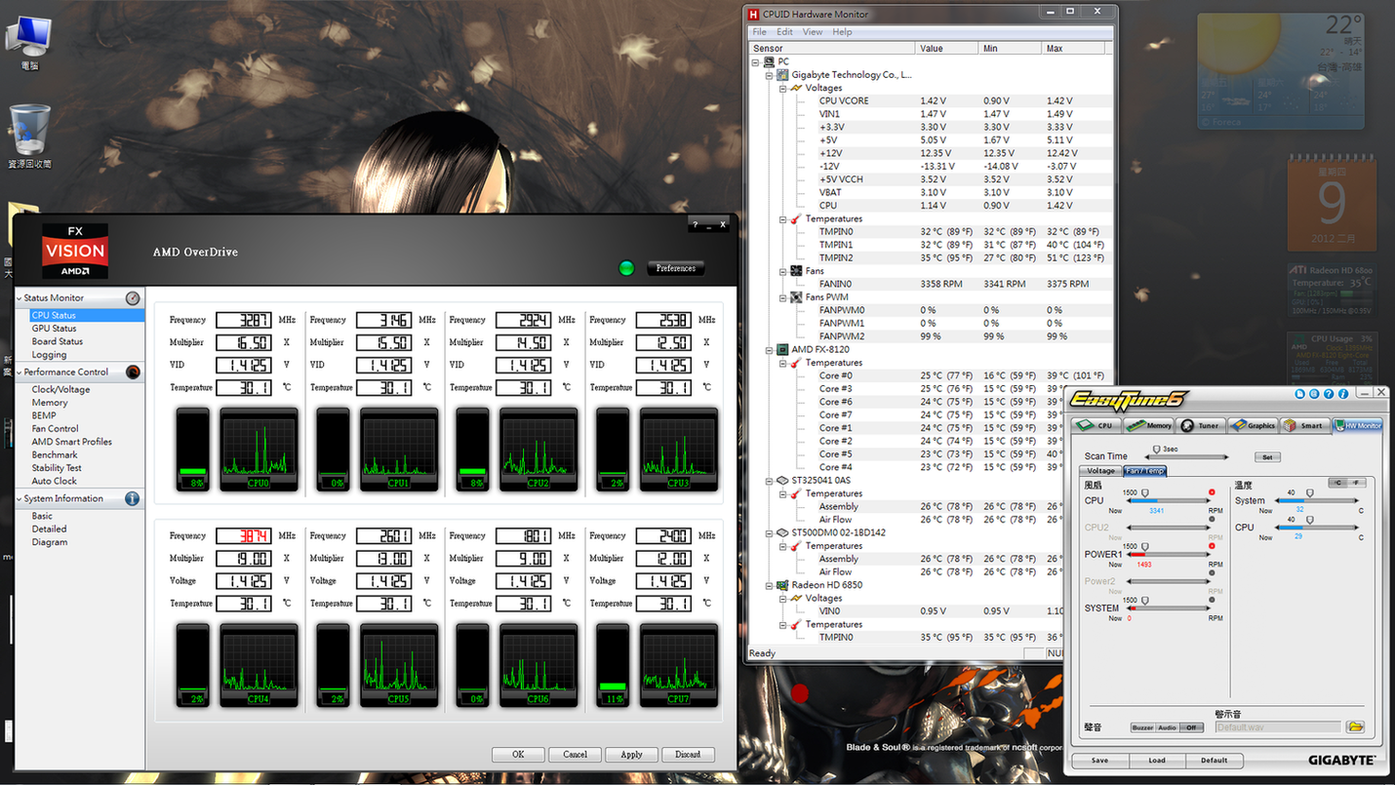
Task: Select Stability Test in AMD OverDrive sidebar
Action: click(x=56, y=467)
